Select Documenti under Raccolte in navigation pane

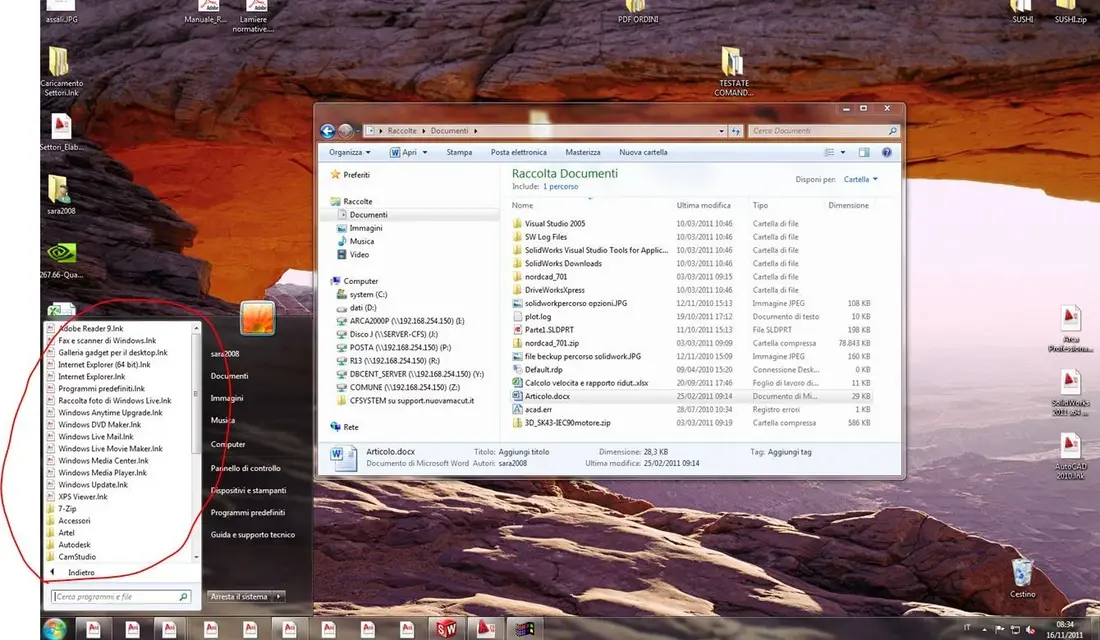click(x=368, y=215)
